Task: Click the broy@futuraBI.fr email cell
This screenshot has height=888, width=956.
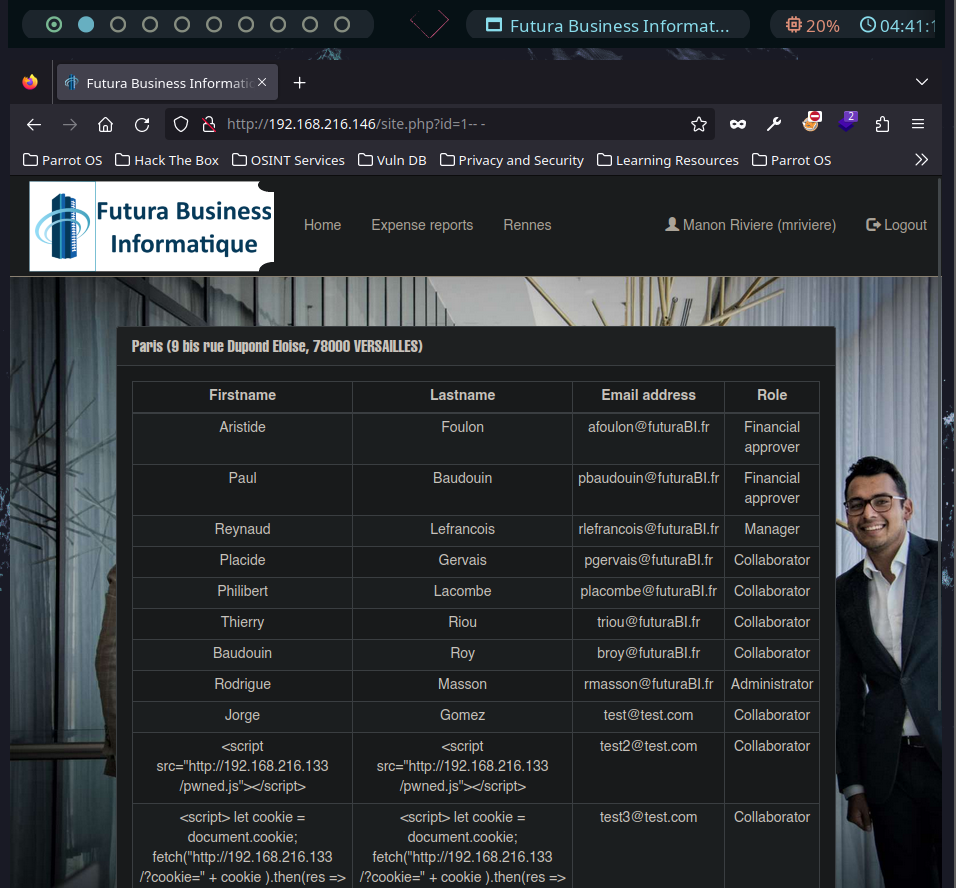Action: point(648,653)
